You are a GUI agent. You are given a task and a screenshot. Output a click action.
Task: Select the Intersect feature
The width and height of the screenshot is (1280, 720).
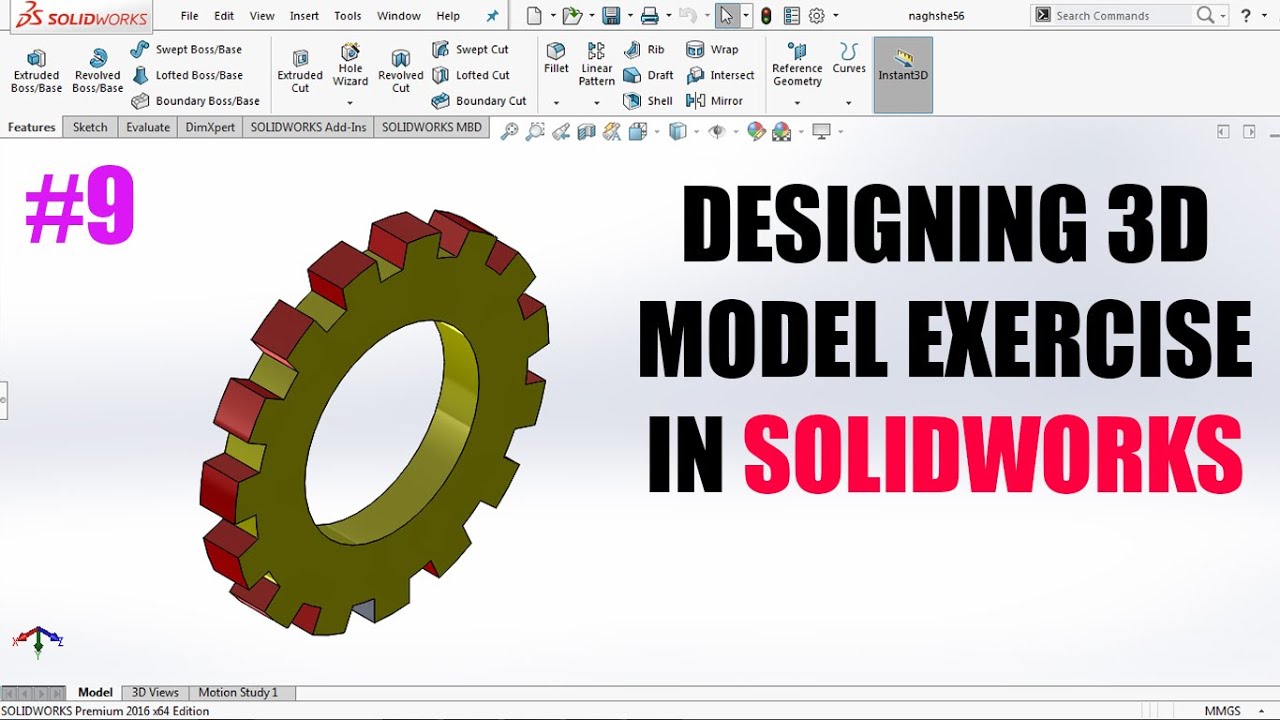[720, 75]
